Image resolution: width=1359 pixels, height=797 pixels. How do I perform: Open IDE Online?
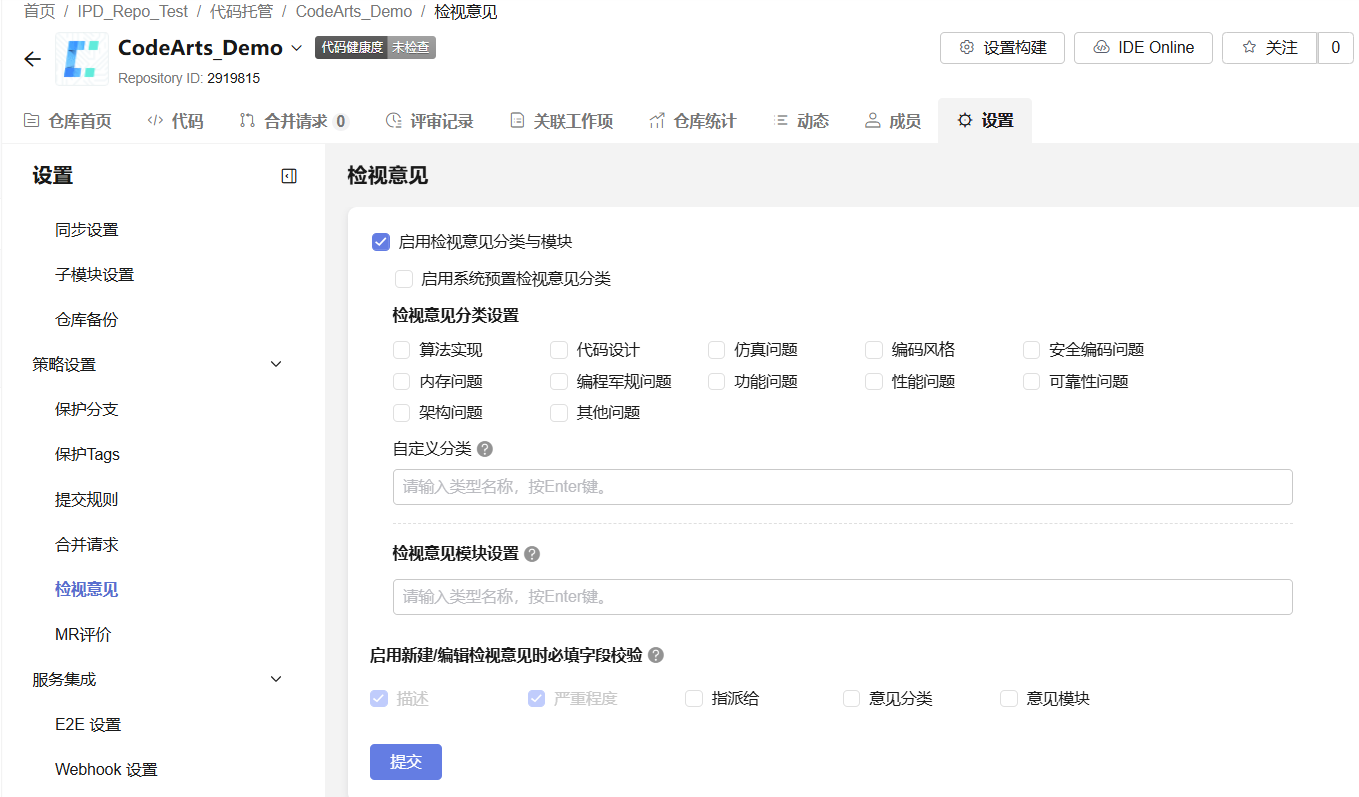[1143, 48]
